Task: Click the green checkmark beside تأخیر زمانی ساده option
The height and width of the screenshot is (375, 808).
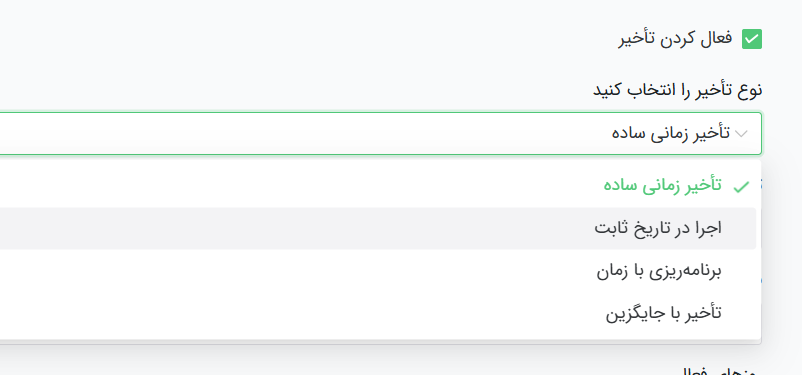Action: pos(741,187)
